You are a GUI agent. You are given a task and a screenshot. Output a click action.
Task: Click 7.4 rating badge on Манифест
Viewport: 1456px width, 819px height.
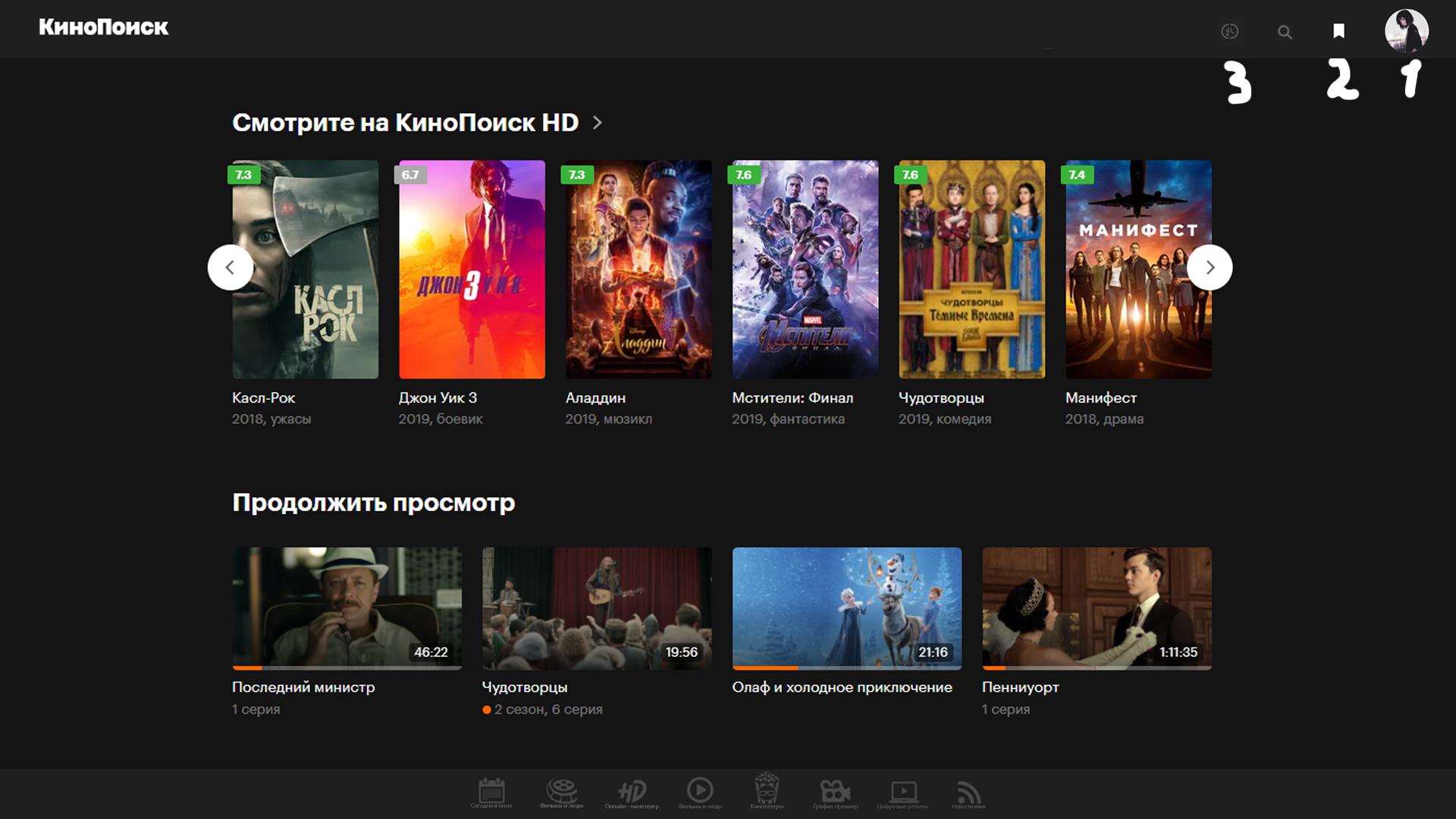tap(1077, 174)
